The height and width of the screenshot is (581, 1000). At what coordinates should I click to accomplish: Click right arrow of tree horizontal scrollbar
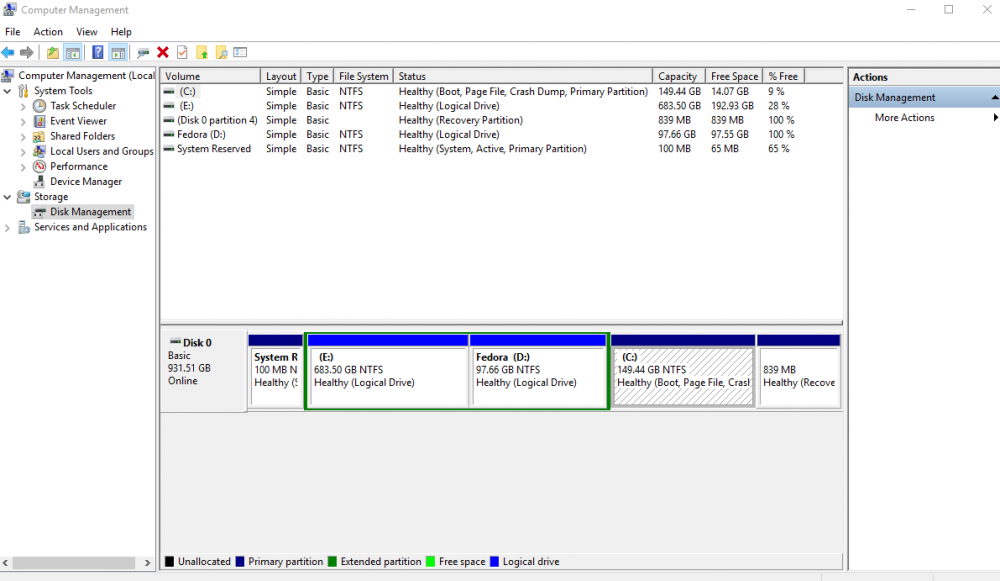click(x=147, y=563)
